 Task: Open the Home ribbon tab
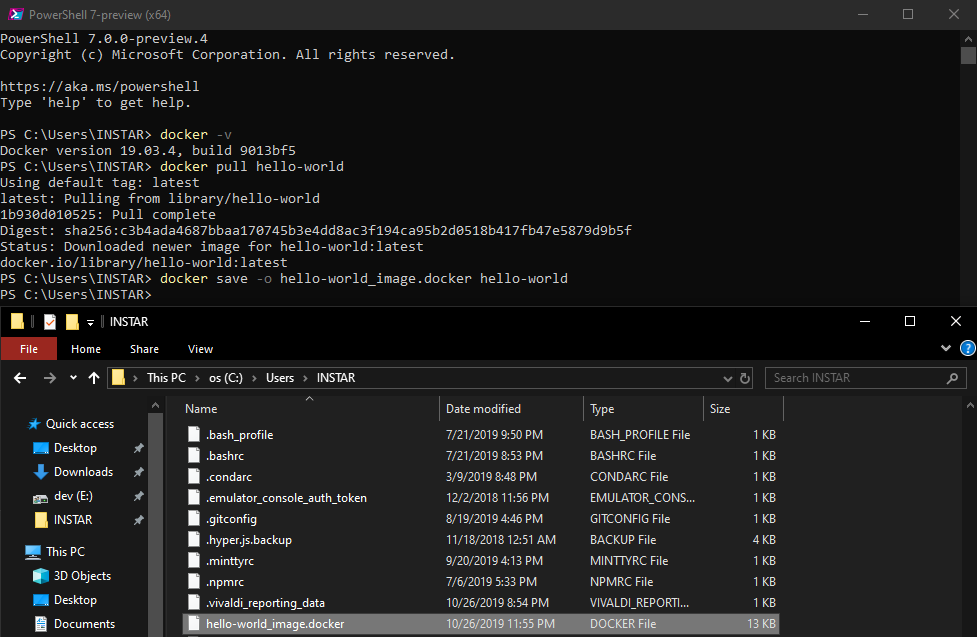[x=86, y=349]
